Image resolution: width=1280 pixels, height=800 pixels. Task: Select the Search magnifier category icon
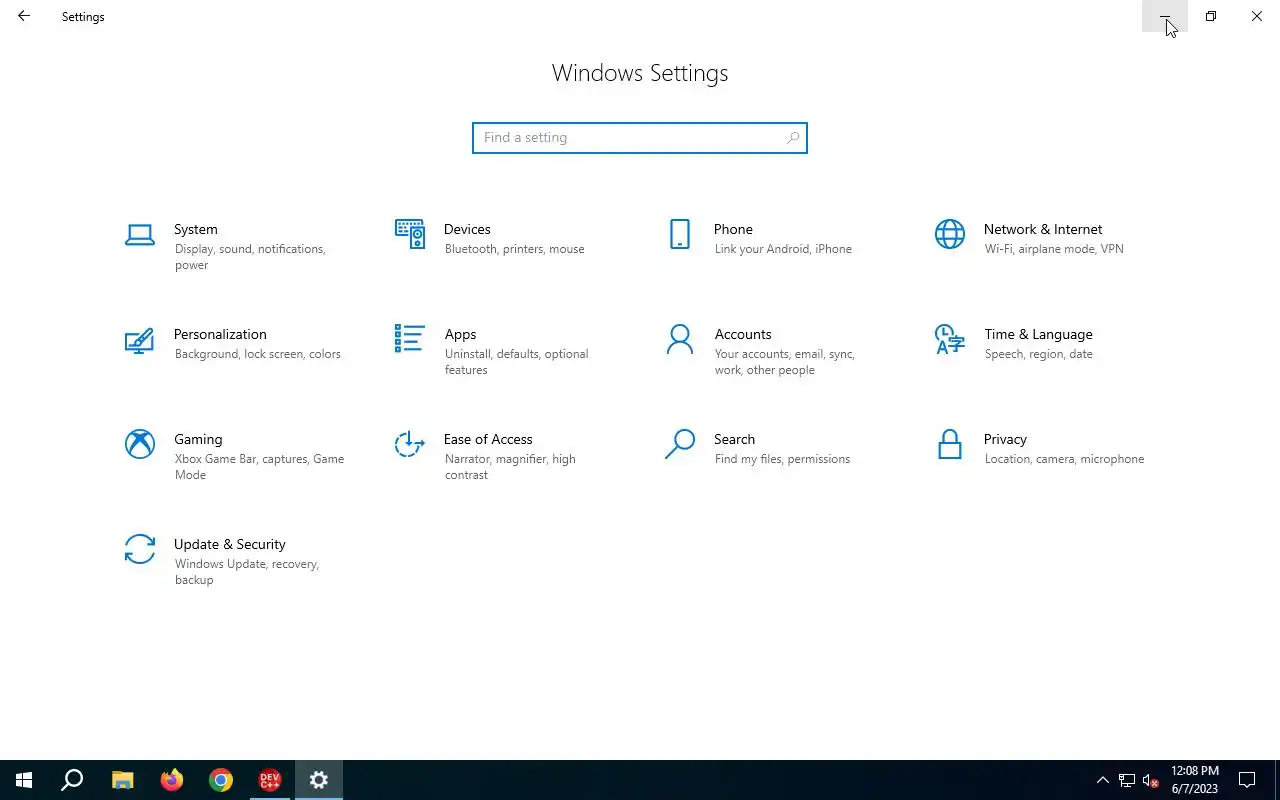click(680, 444)
